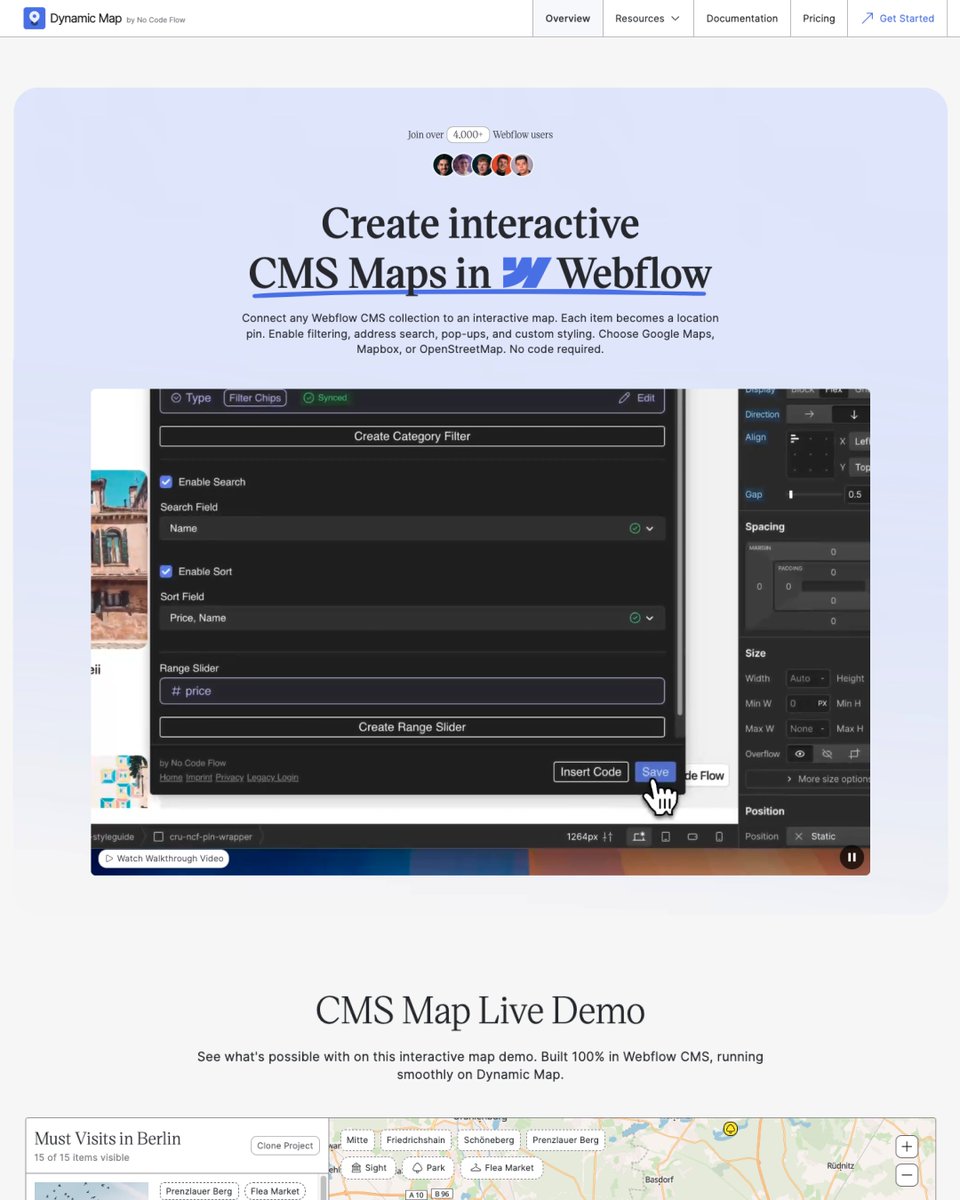960x1200 pixels.
Task: Click the Gap value 0.5 field
Action: (x=857, y=494)
